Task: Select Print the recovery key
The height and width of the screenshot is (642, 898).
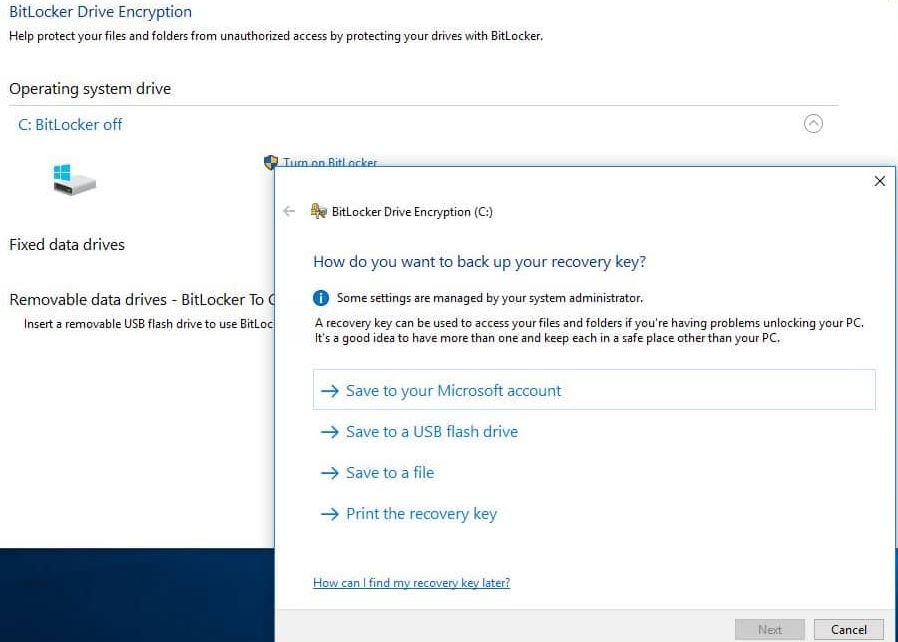Action: click(x=420, y=513)
